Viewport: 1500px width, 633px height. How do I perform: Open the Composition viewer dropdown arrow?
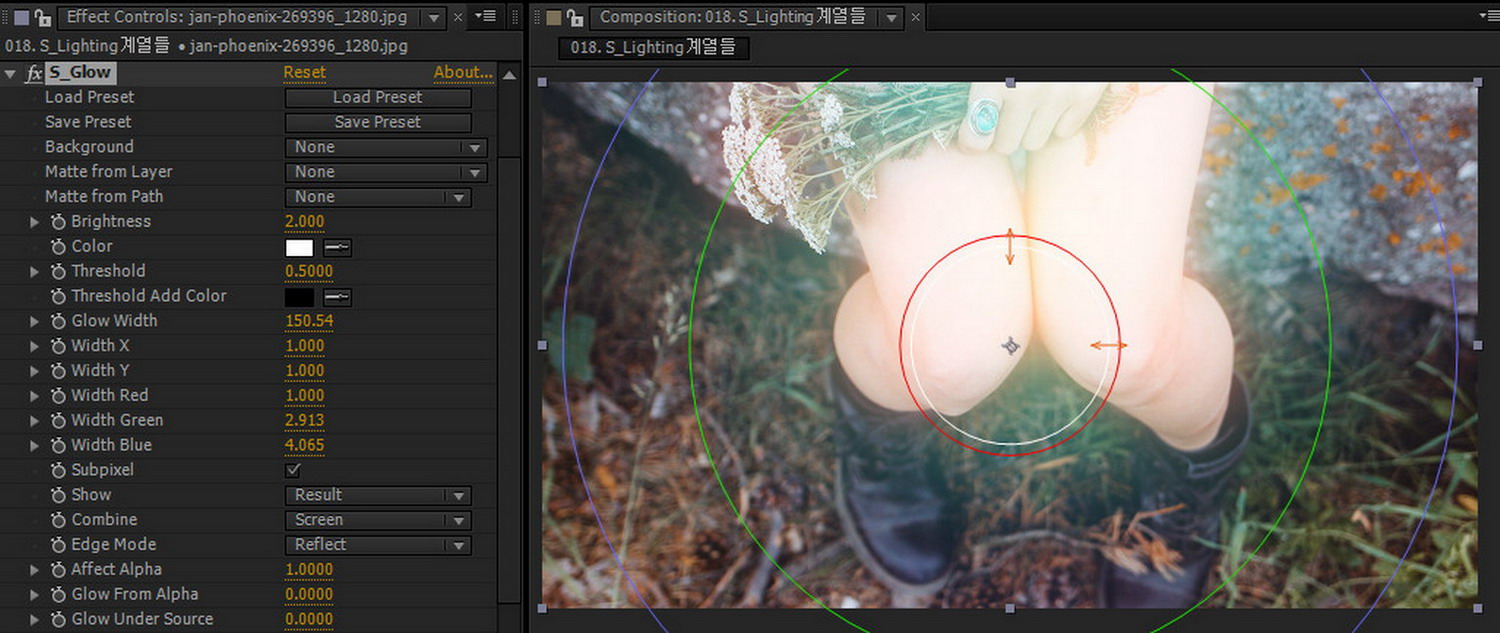891,18
